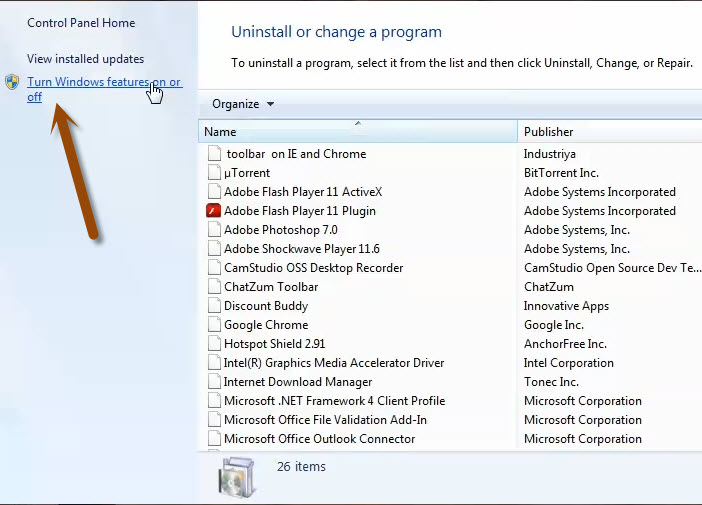
Task: Click the 'Intel Corporation' publisher cell
Action: 569,363
